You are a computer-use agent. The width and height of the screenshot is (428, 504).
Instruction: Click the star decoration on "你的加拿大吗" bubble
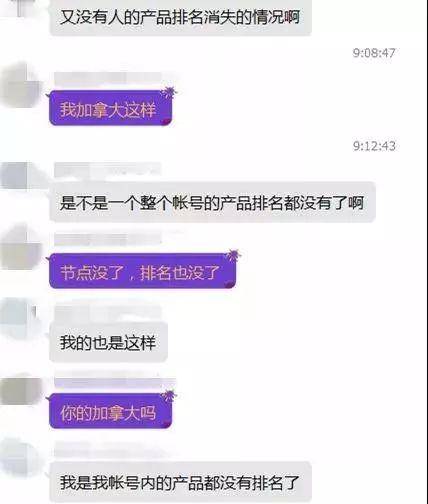[x=168, y=395]
